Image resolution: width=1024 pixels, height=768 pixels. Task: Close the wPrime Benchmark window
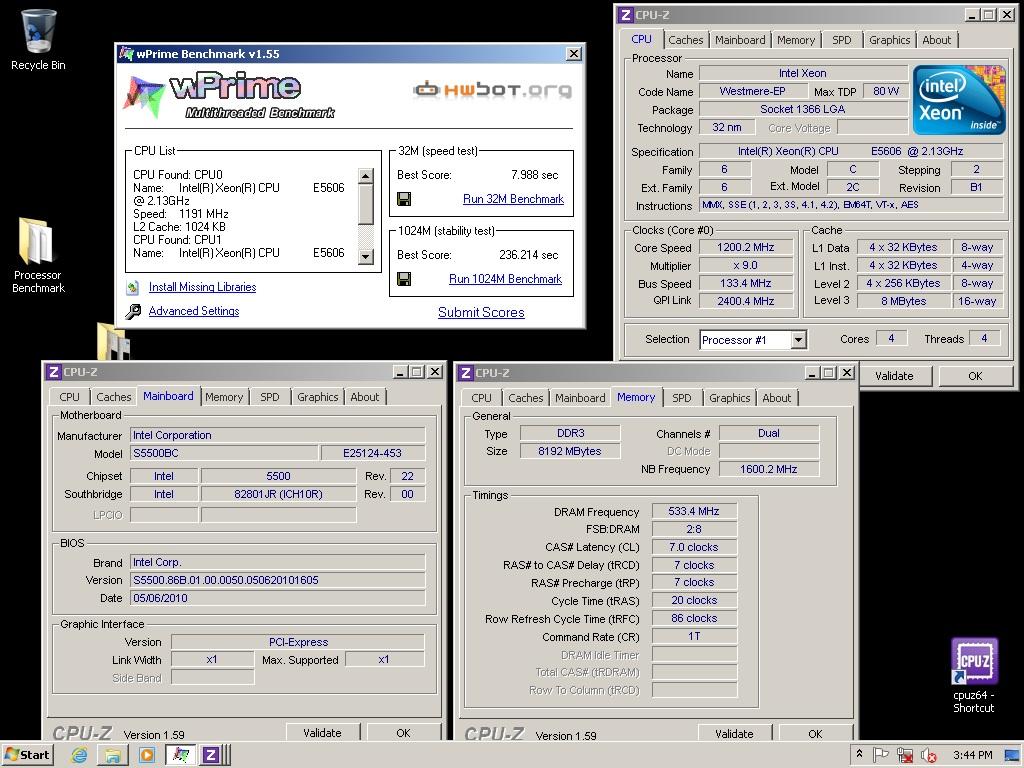point(573,54)
